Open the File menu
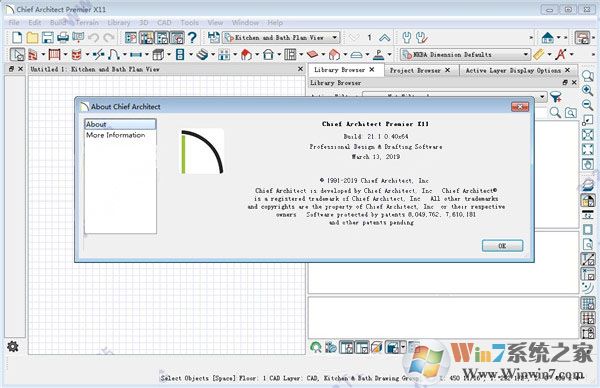Viewport: 600px width, 388px height. tap(14, 23)
